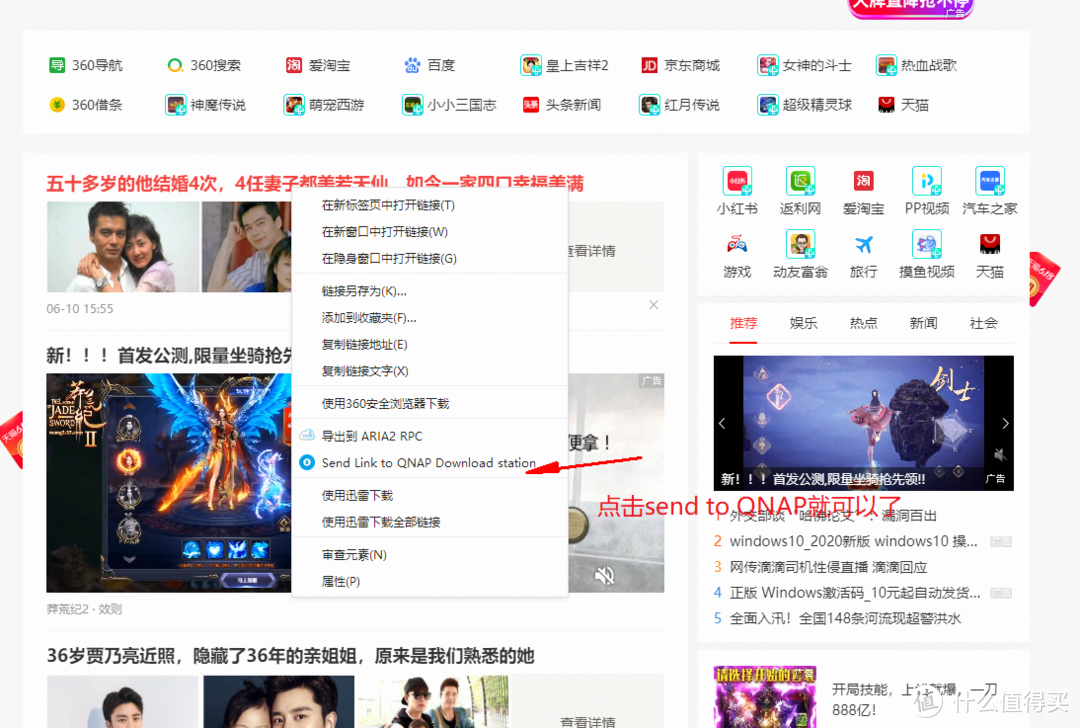Select 审查元素(N) menu entry
The height and width of the screenshot is (728, 1080).
pos(430,555)
